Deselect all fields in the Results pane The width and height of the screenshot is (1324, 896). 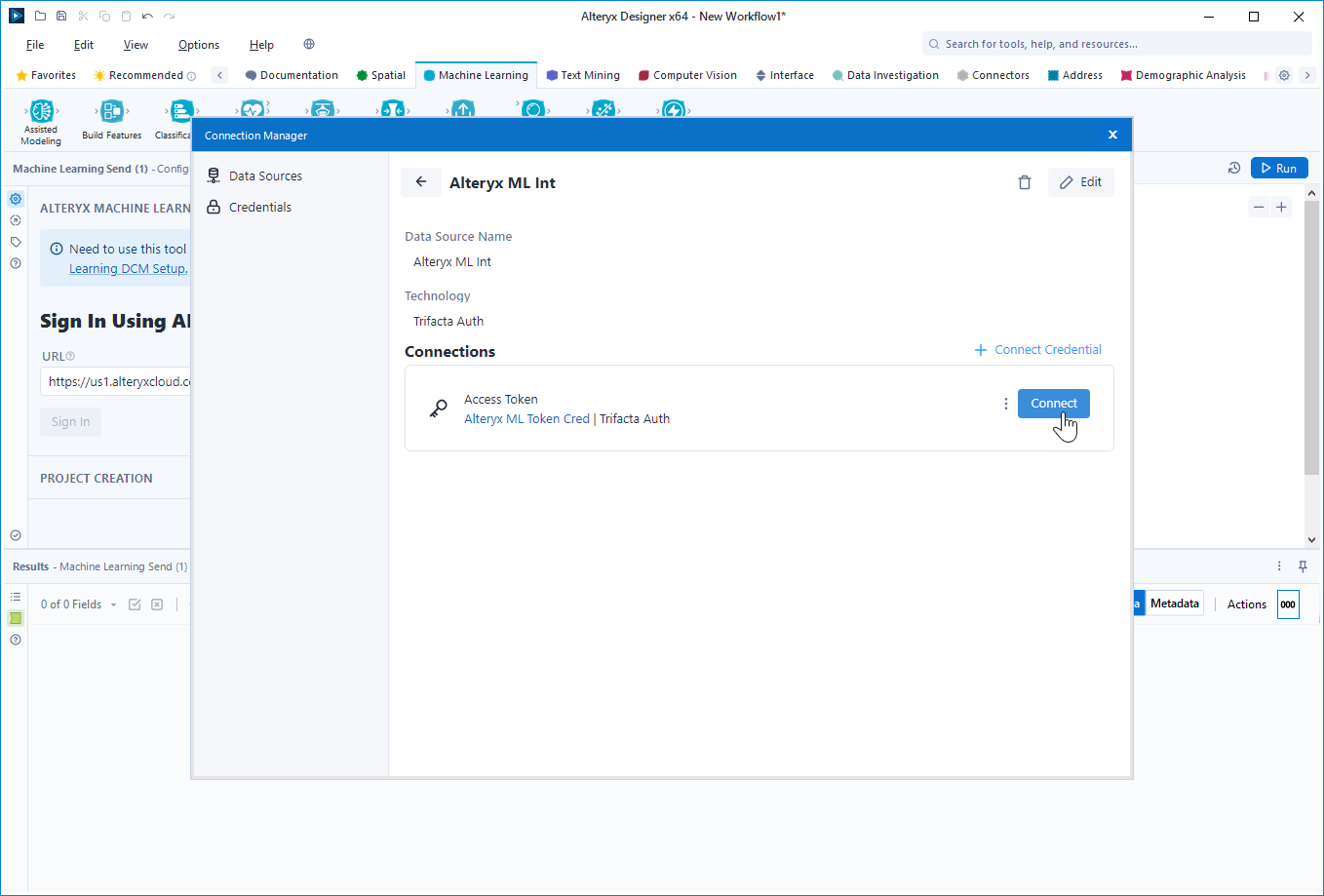click(156, 604)
